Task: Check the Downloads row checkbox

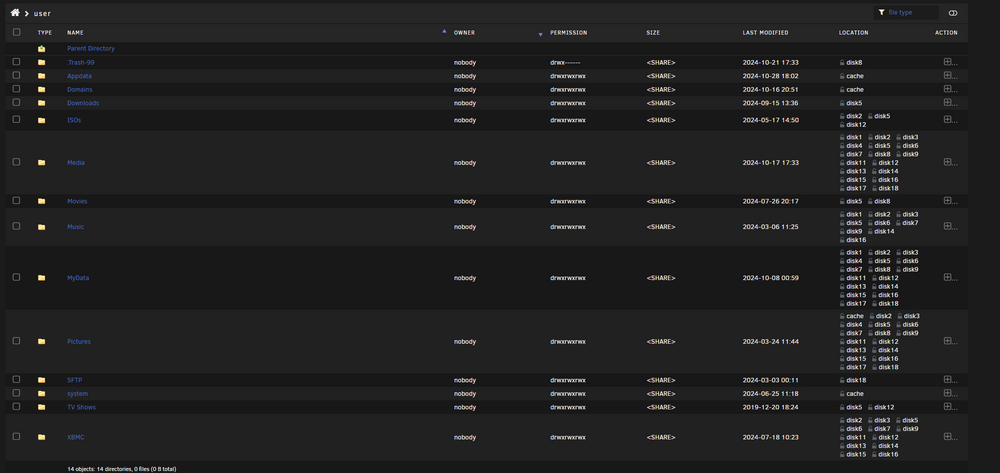Action: click(x=17, y=103)
